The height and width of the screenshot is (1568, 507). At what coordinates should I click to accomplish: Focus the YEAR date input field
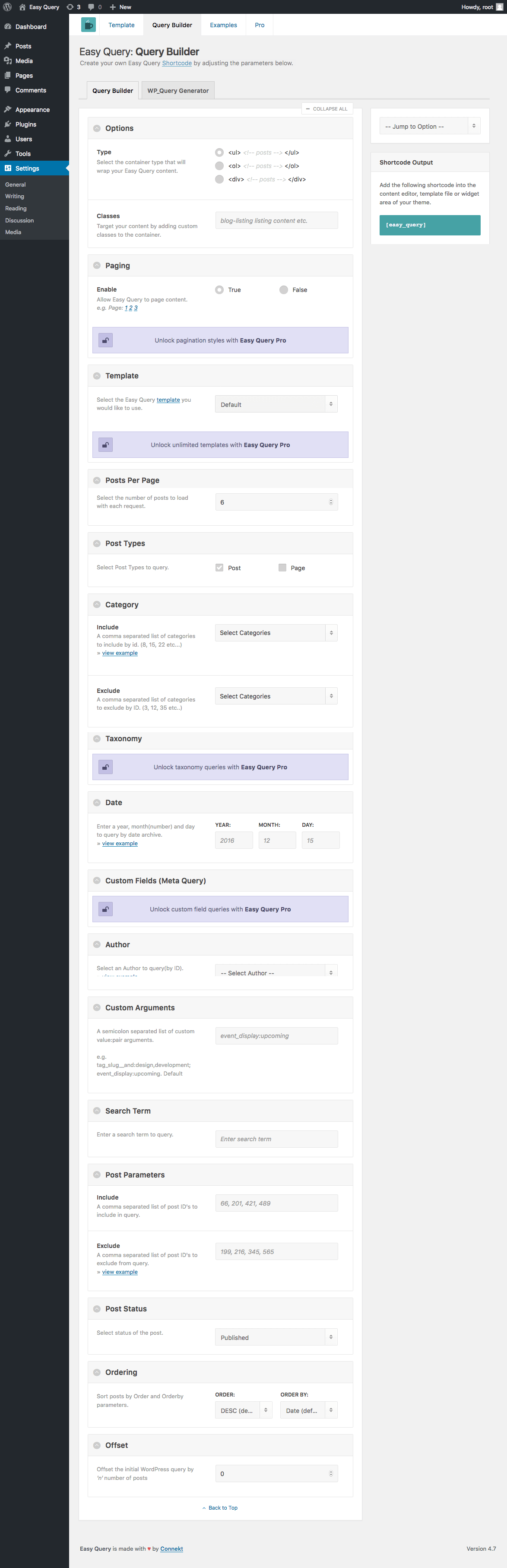234,841
